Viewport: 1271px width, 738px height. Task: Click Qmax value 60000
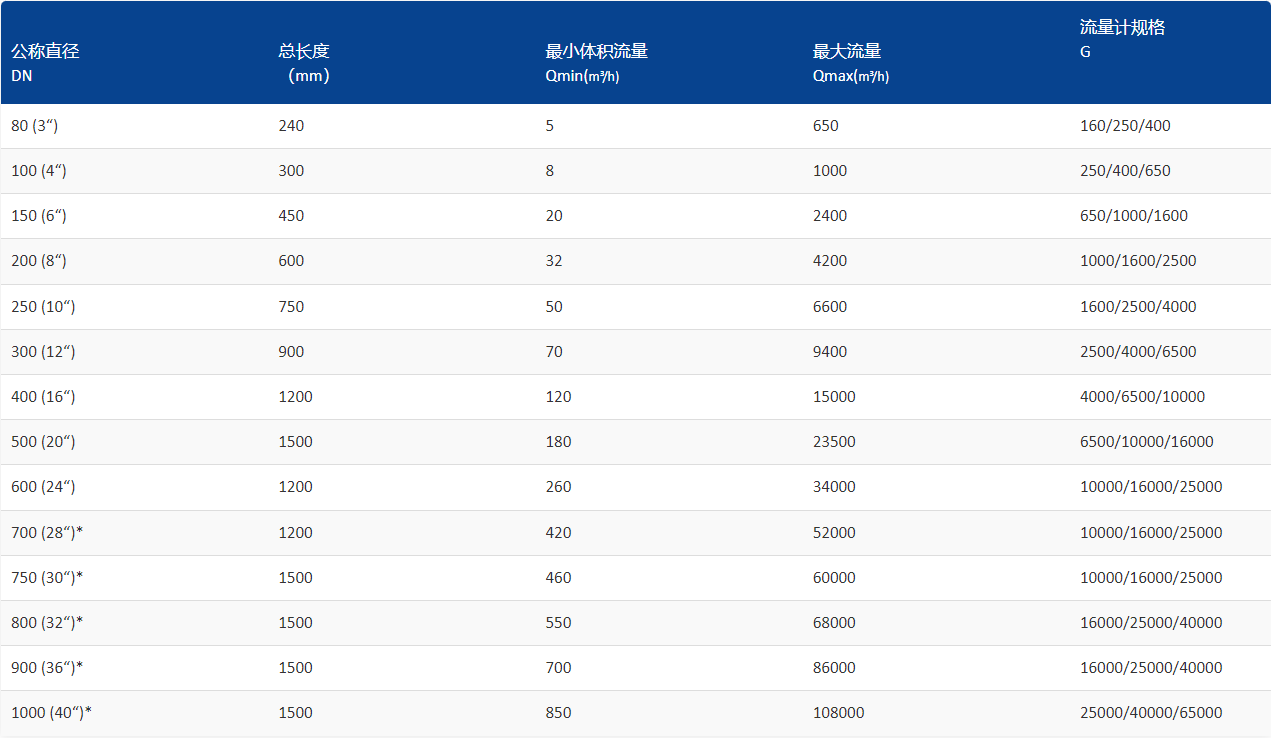click(x=834, y=578)
